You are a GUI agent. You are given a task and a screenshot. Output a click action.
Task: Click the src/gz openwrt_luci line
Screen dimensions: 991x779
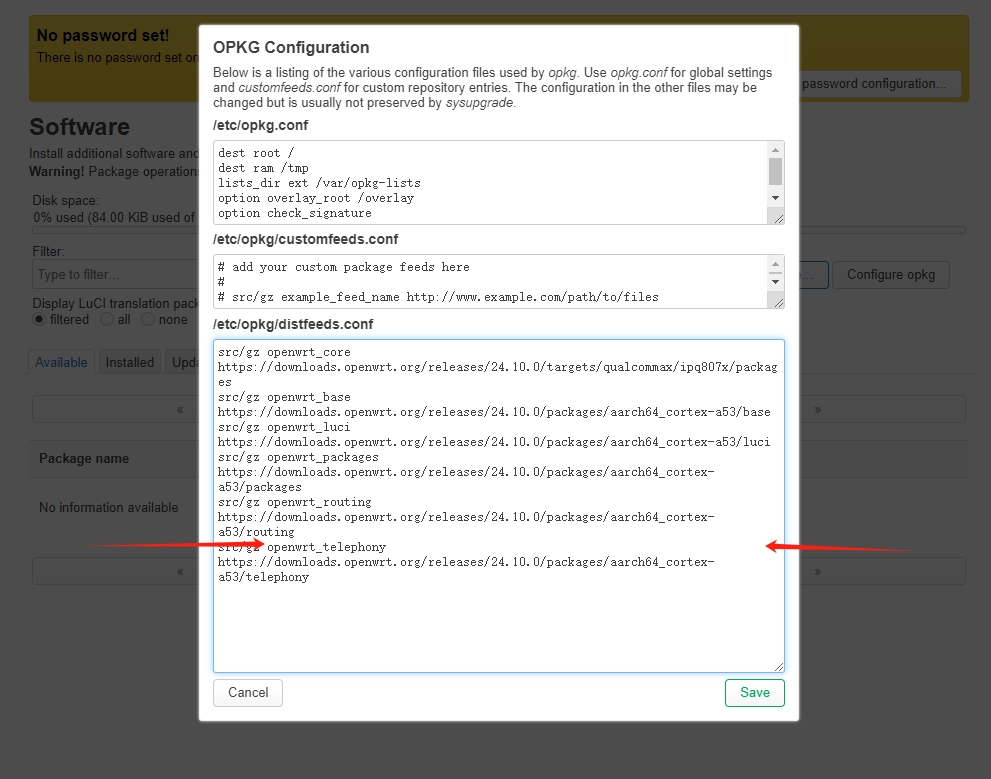[x=284, y=427]
